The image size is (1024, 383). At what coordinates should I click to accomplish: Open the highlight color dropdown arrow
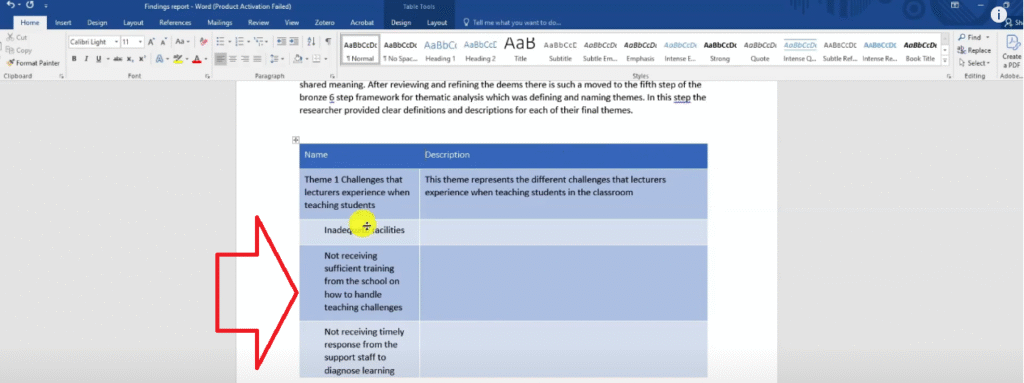coord(187,59)
